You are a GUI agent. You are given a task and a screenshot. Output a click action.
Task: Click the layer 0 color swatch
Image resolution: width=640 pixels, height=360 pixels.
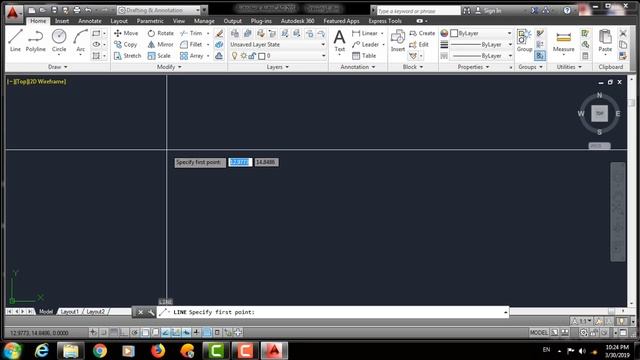(x=262, y=56)
